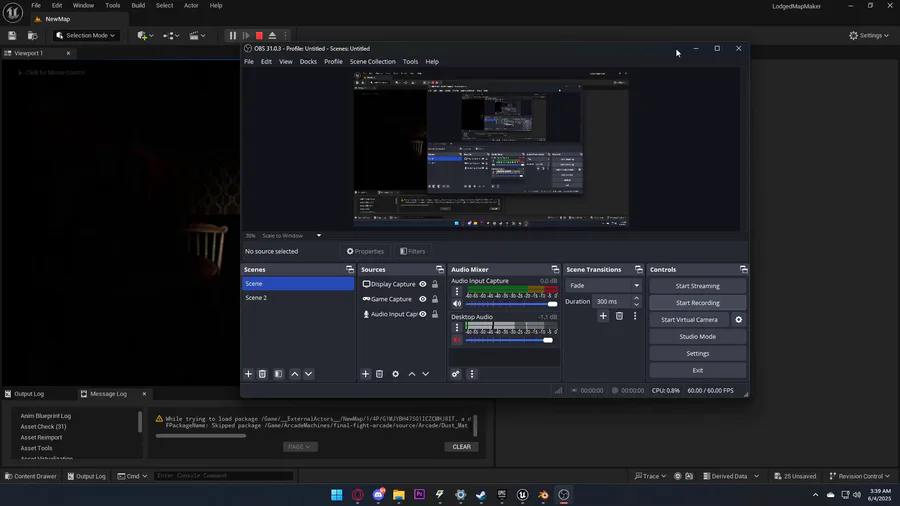
Task: Expand cinematics dropdown in Unreal toolbar
Action: (197, 36)
